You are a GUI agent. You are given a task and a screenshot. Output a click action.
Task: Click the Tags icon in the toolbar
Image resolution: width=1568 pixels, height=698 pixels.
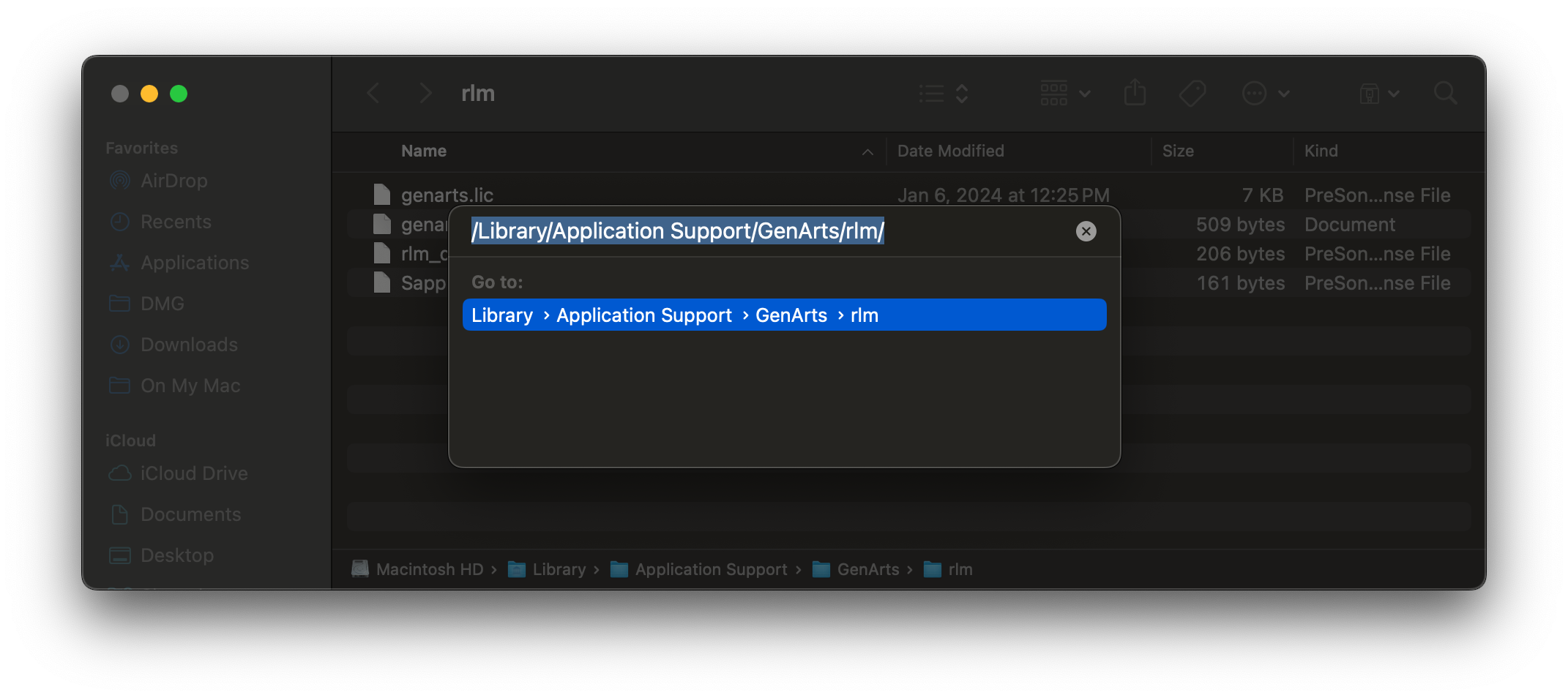[1192, 93]
